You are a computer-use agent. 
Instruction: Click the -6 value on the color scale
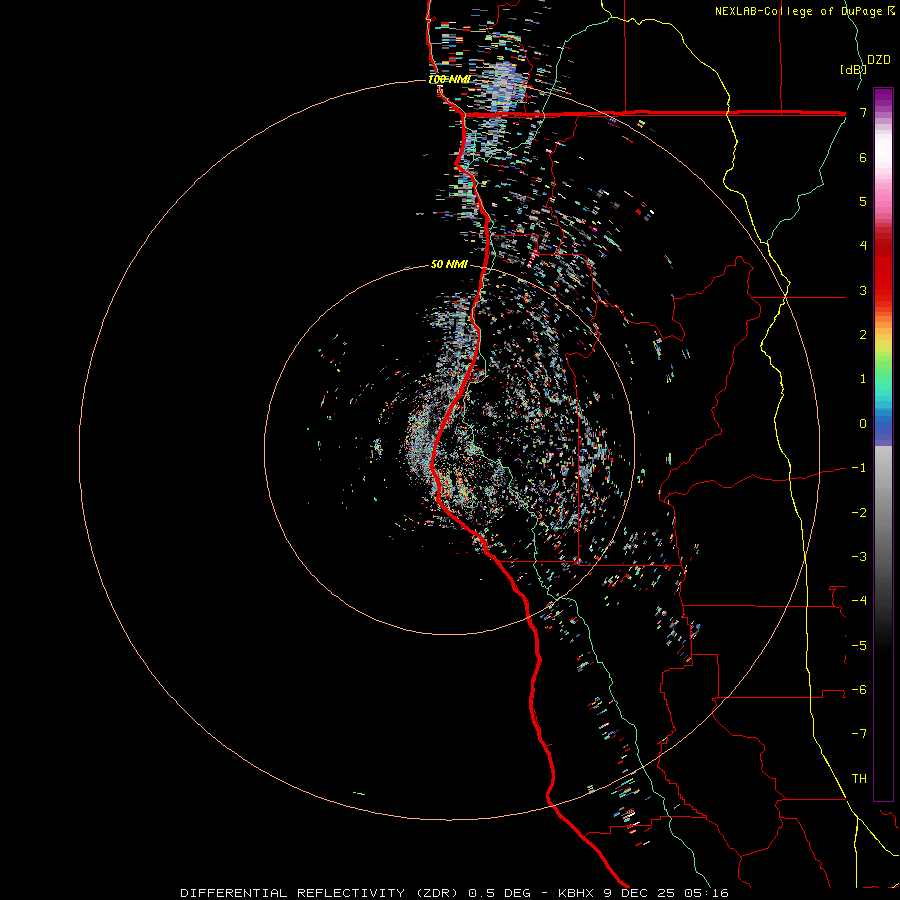(x=859, y=690)
